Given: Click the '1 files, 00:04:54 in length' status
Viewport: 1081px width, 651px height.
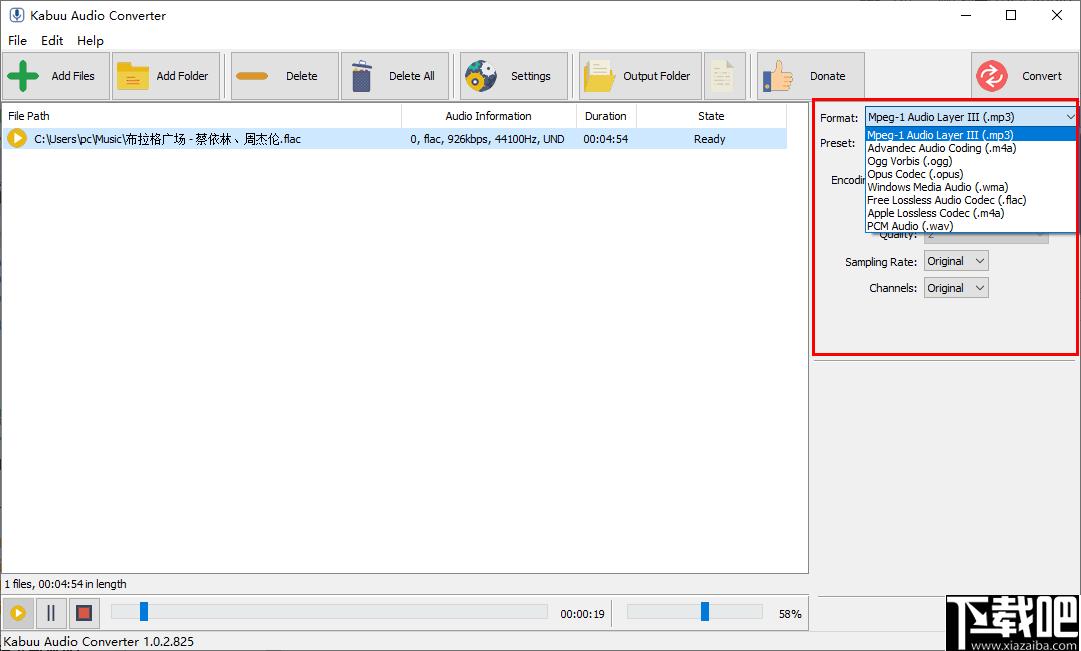Looking at the screenshot, I should point(65,584).
